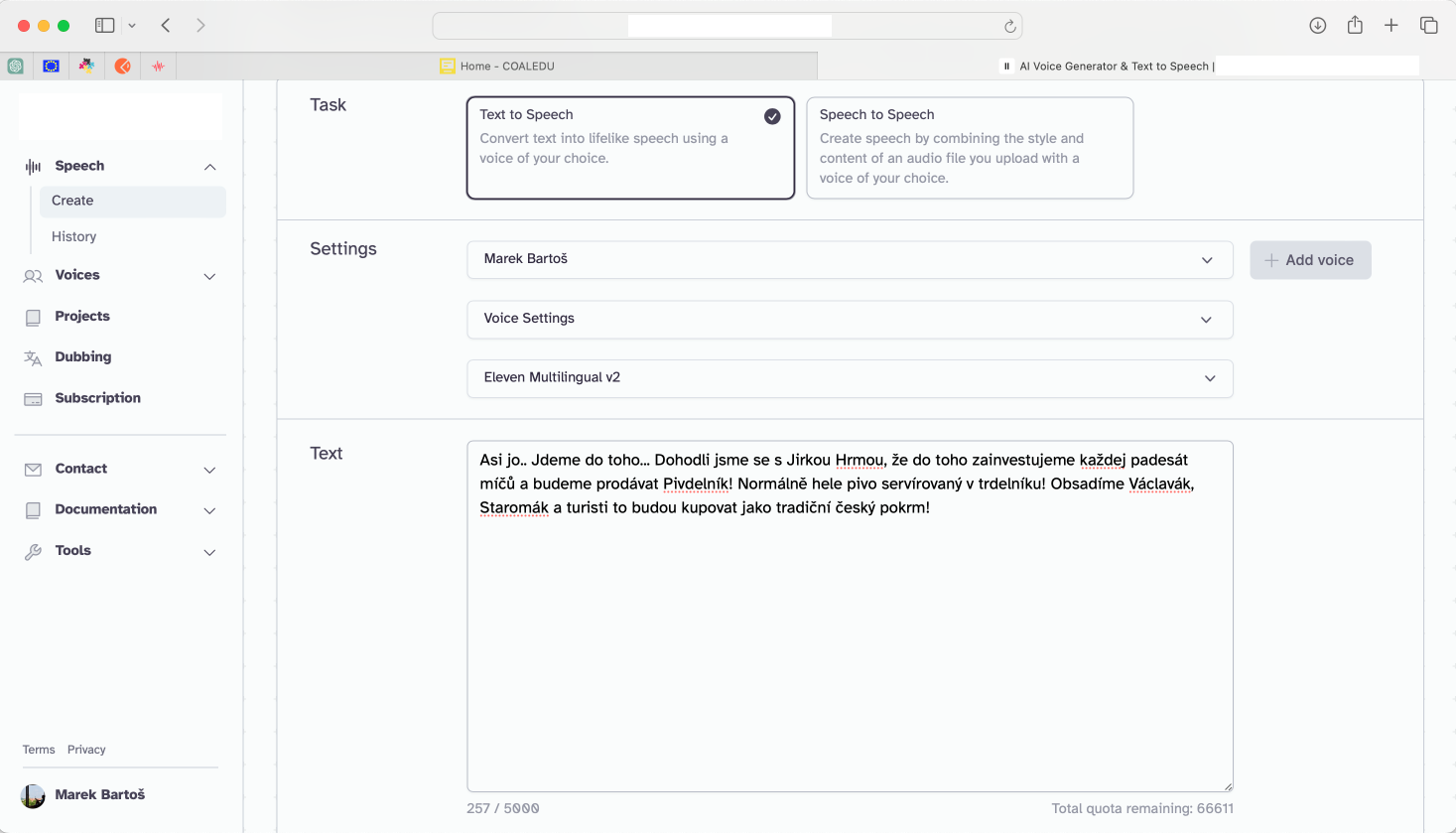Screen dimensions: 1456x833
Task: Click the Projects book icon
Action: [33, 317]
